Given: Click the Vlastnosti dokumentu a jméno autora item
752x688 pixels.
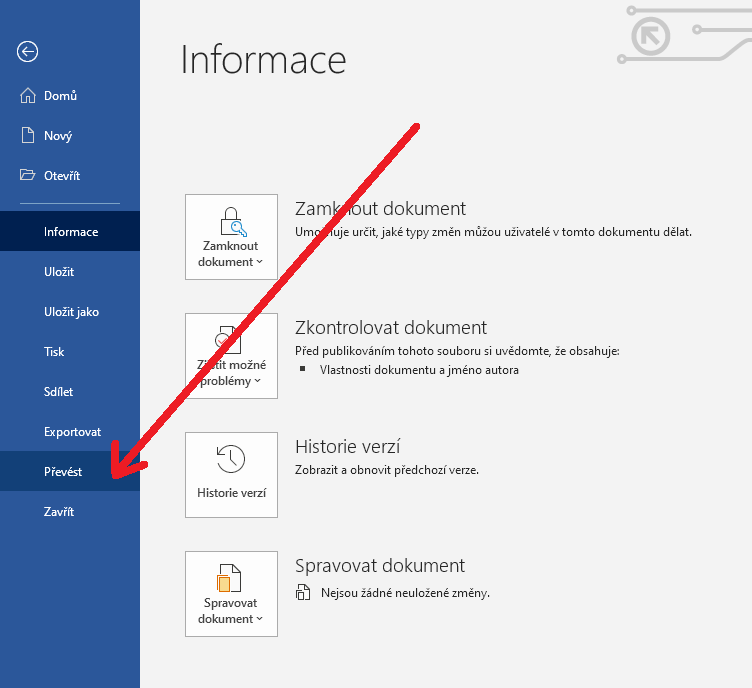Looking at the screenshot, I should (x=419, y=370).
